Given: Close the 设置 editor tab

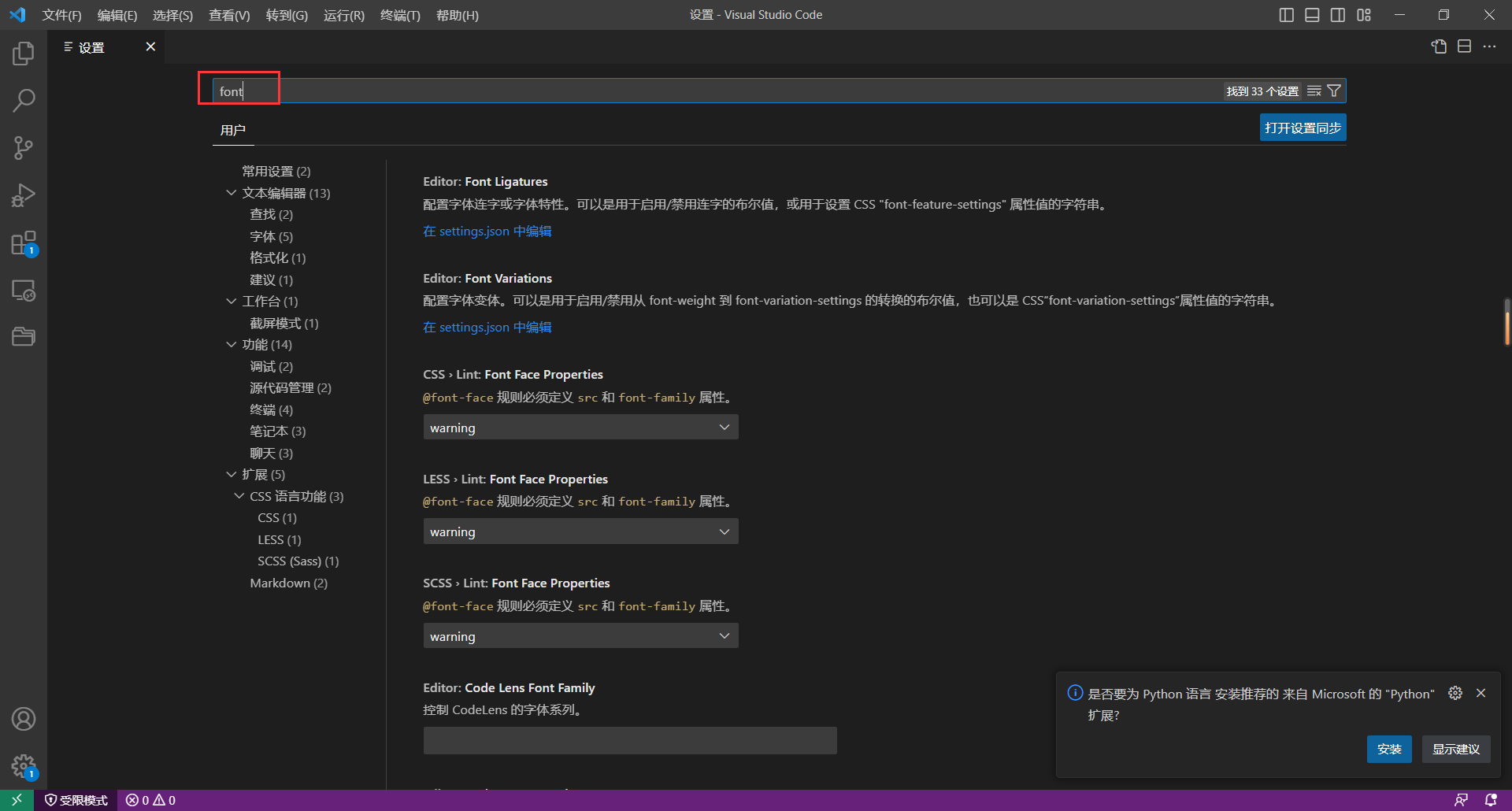Looking at the screenshot, I should coord(150,46).
